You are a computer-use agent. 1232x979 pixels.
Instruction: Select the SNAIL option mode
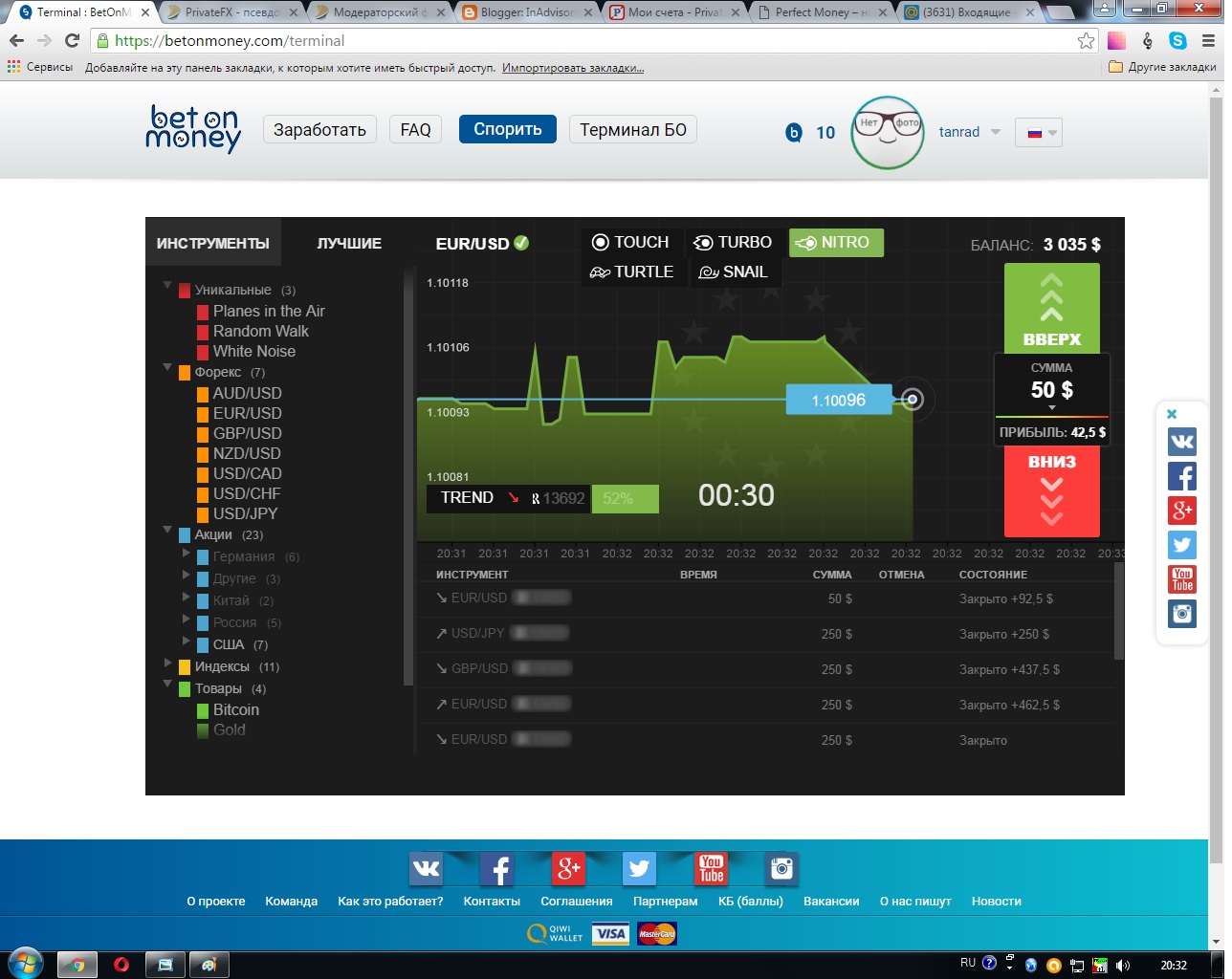pos(733,272)
